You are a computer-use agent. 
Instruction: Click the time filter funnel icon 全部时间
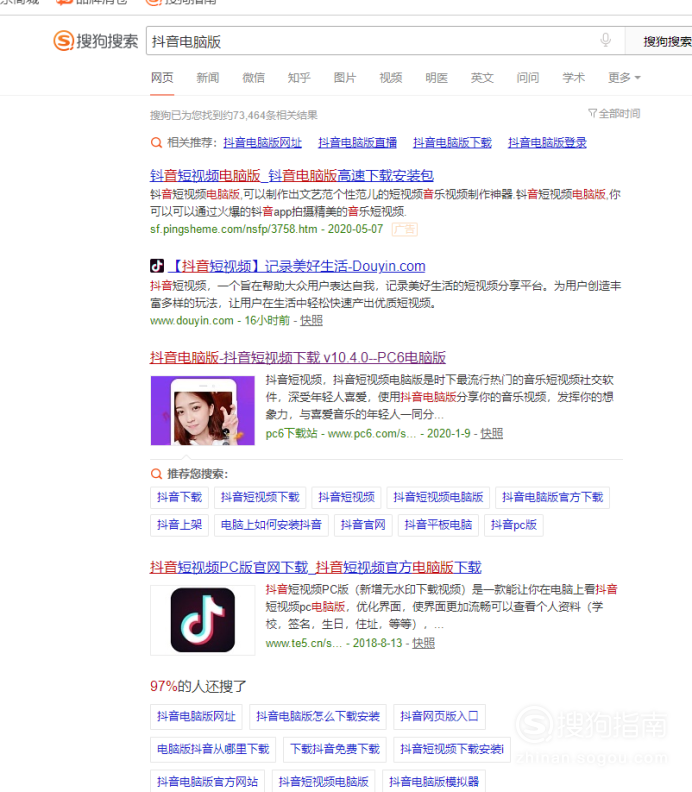(x=614, y=113)
